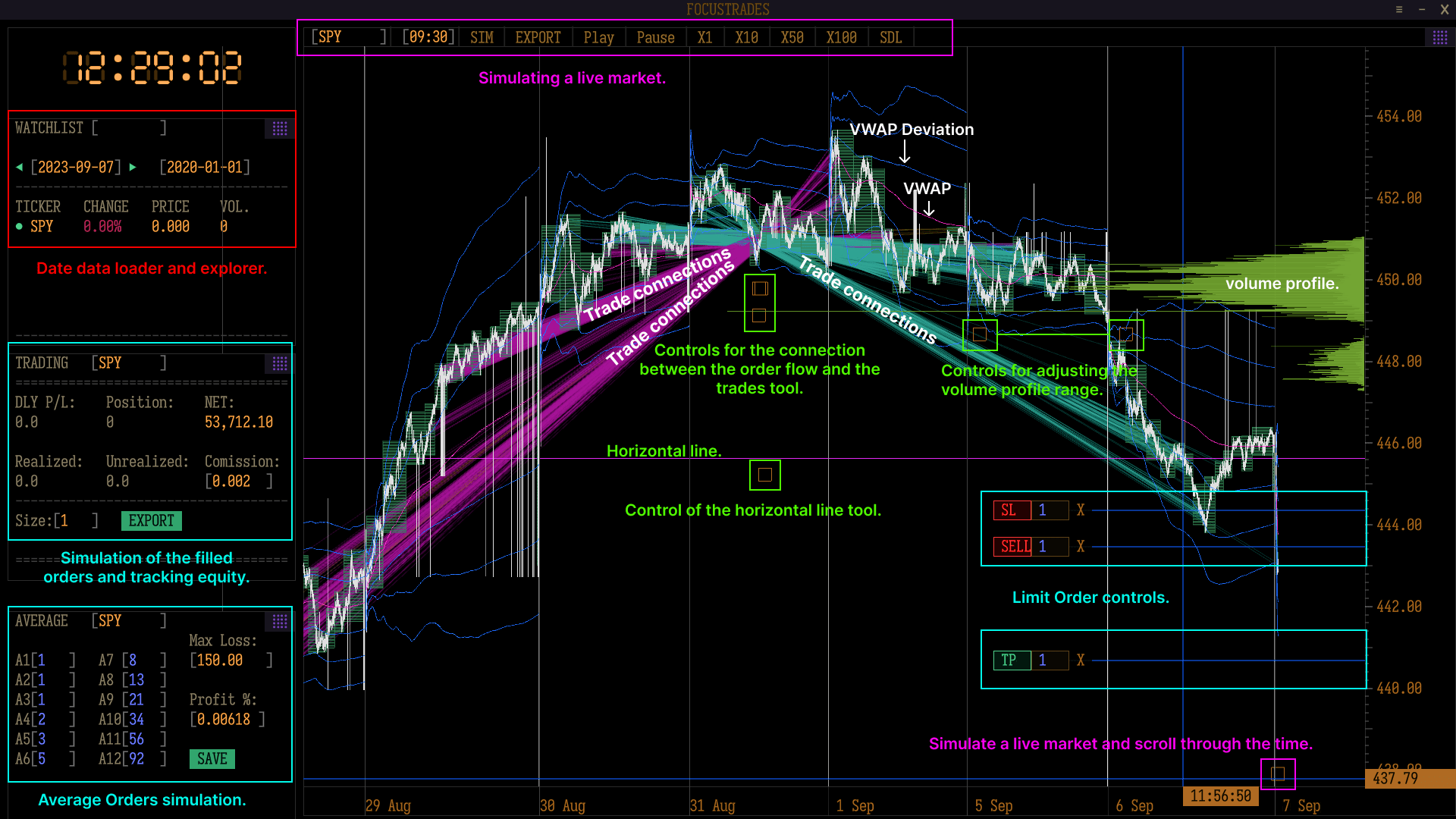Save the average orders settings
The width and height of the screenshot is (1456, 819).
tap(212, 759)
